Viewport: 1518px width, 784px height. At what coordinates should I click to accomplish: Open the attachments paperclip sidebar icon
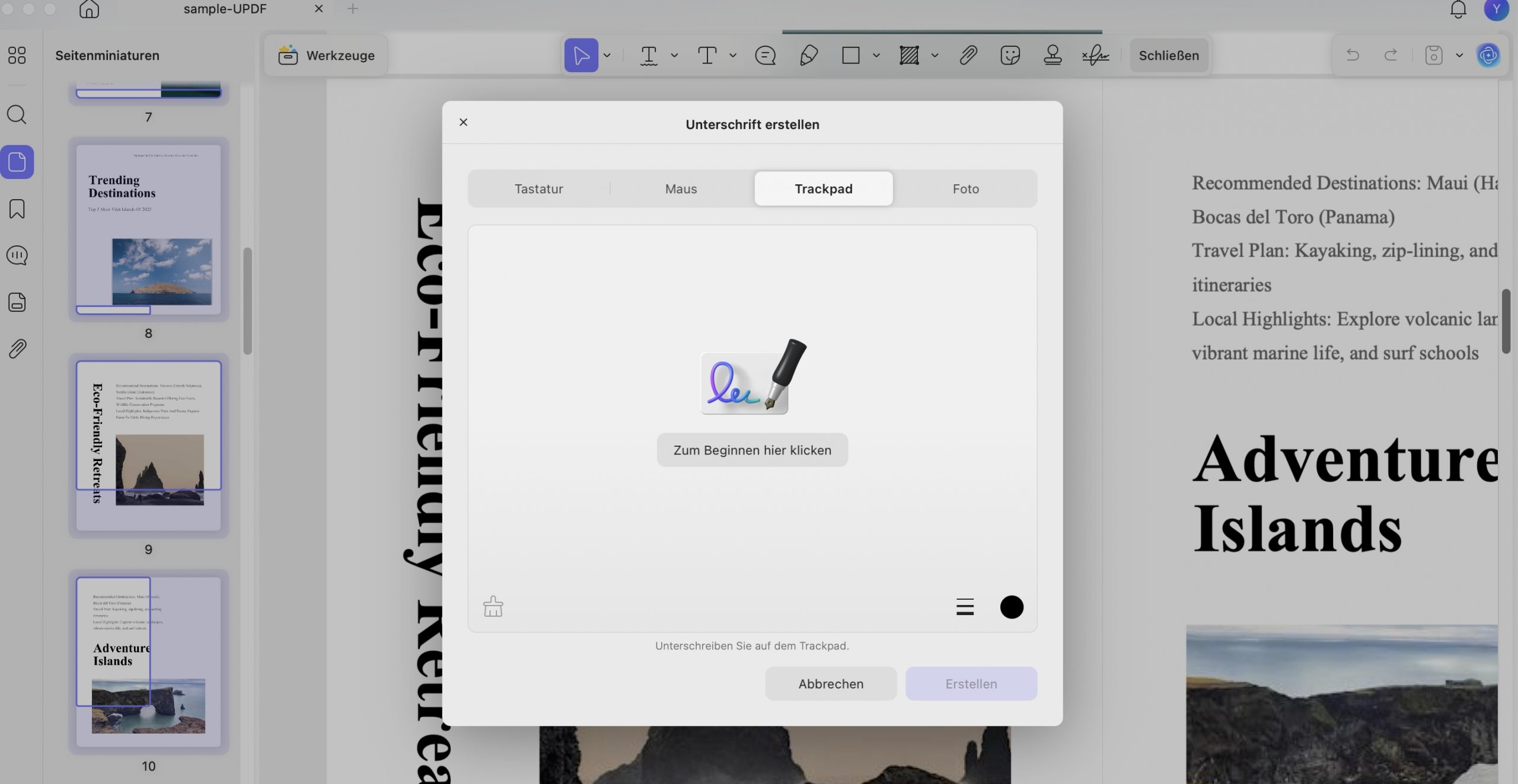tap(17, 348)
